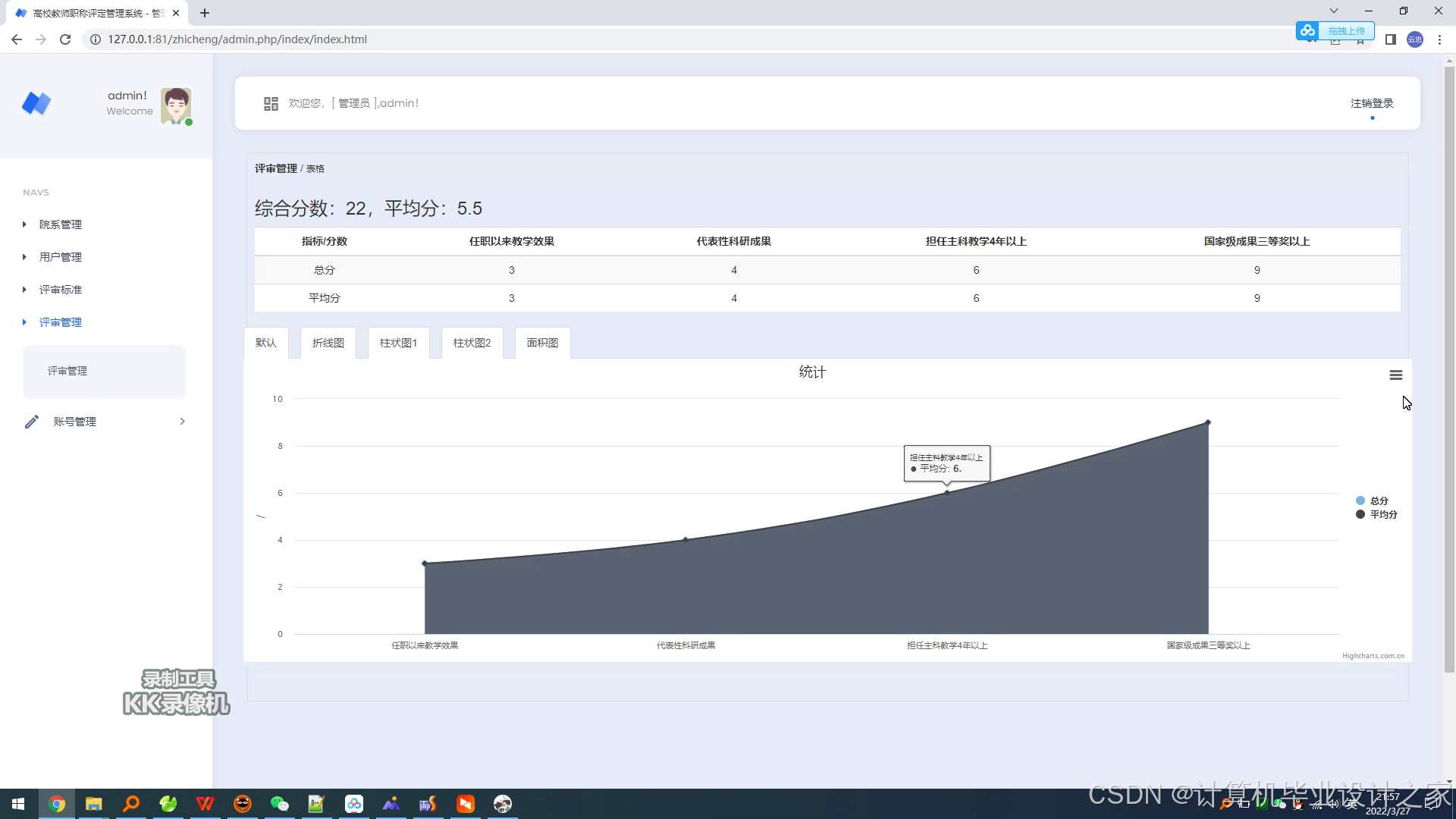
Task: Click the browser side panel icon
Action: click(x=1390, y=39)
